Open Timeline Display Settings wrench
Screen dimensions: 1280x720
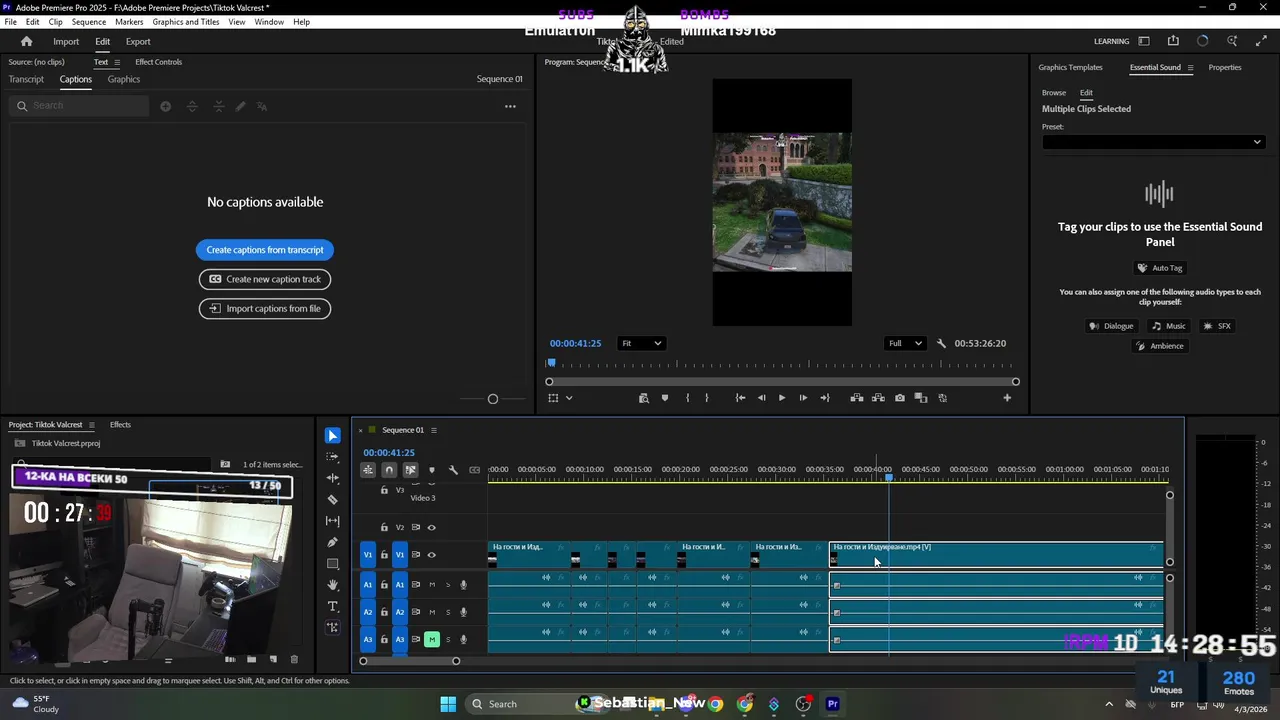click(x=453, y=470)
